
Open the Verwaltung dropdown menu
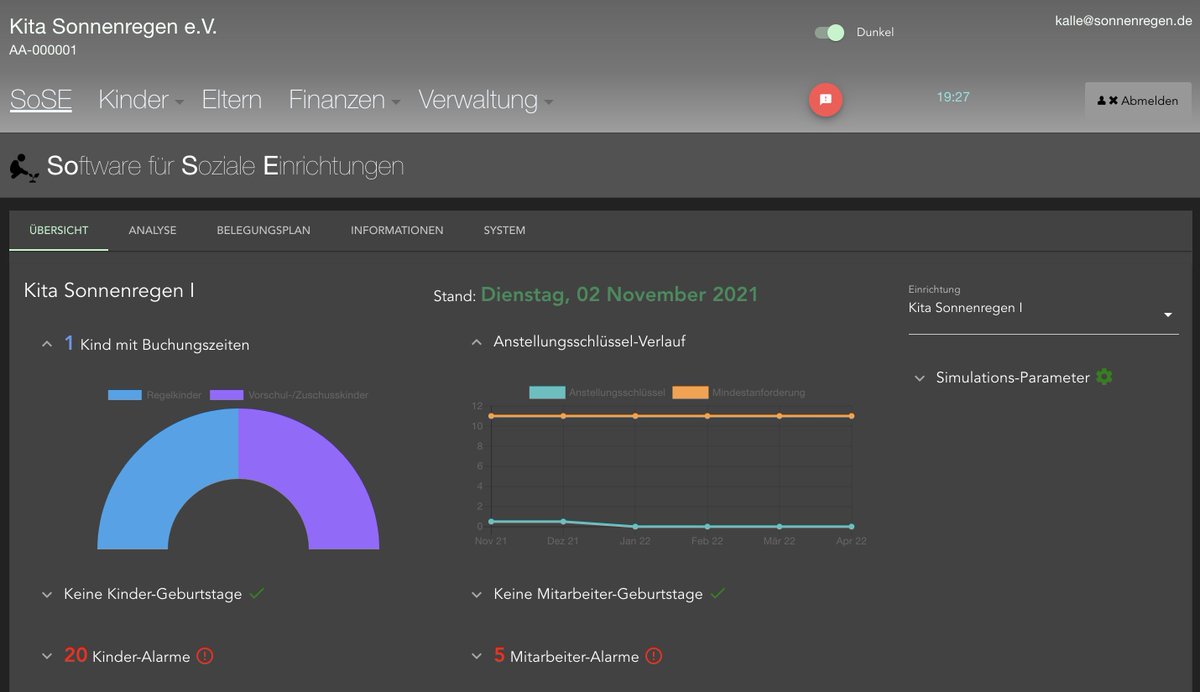point(486,100)
